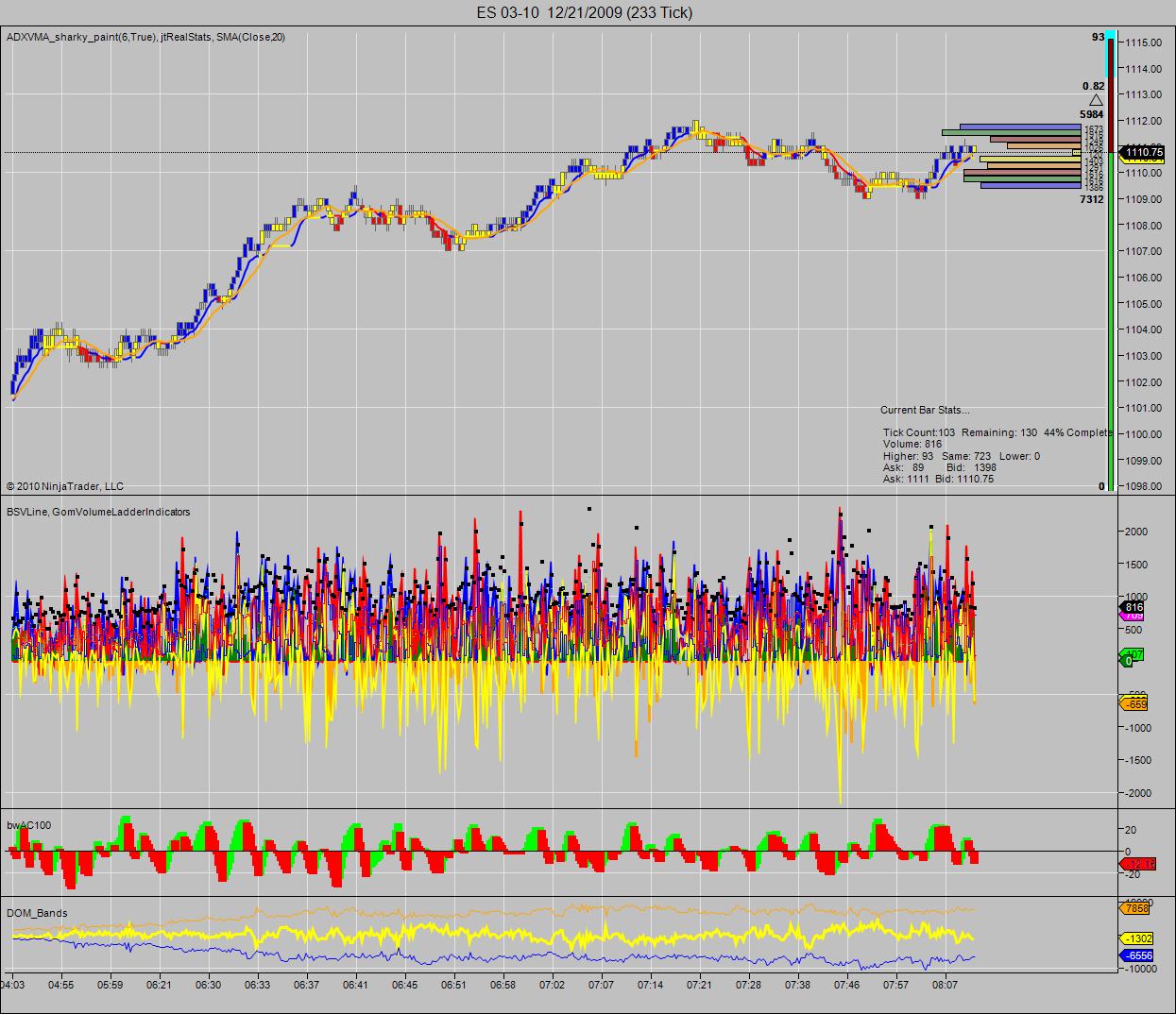Click the vertical red-green bid/ask meter bar

tap(1110, 260)
